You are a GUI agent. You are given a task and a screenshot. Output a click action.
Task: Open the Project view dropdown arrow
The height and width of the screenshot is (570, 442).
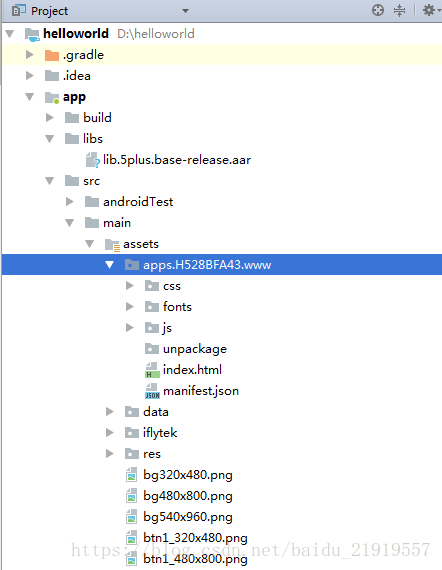click(x=185, y=11)
